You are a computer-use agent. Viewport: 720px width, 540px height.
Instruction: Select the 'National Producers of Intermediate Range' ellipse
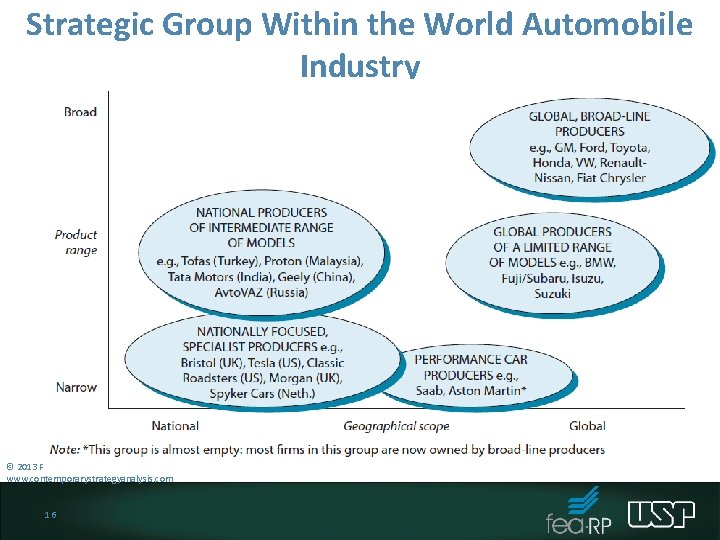264,254
